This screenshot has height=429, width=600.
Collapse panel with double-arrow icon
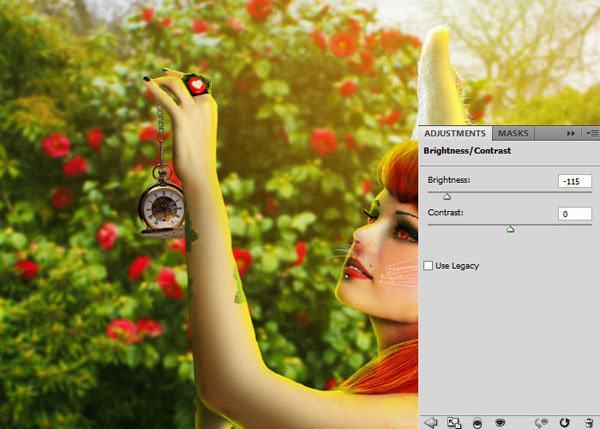click(x=571, y=133)
